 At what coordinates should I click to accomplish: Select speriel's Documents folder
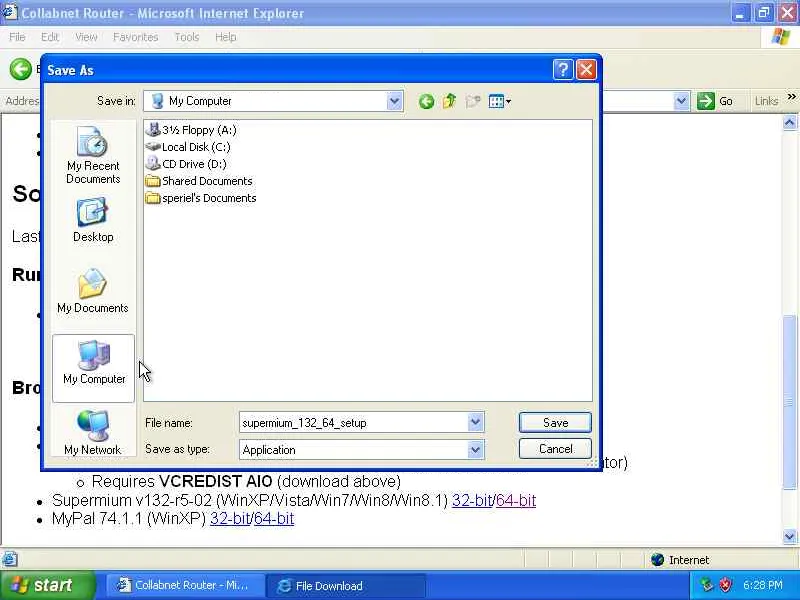pos(201,198)
